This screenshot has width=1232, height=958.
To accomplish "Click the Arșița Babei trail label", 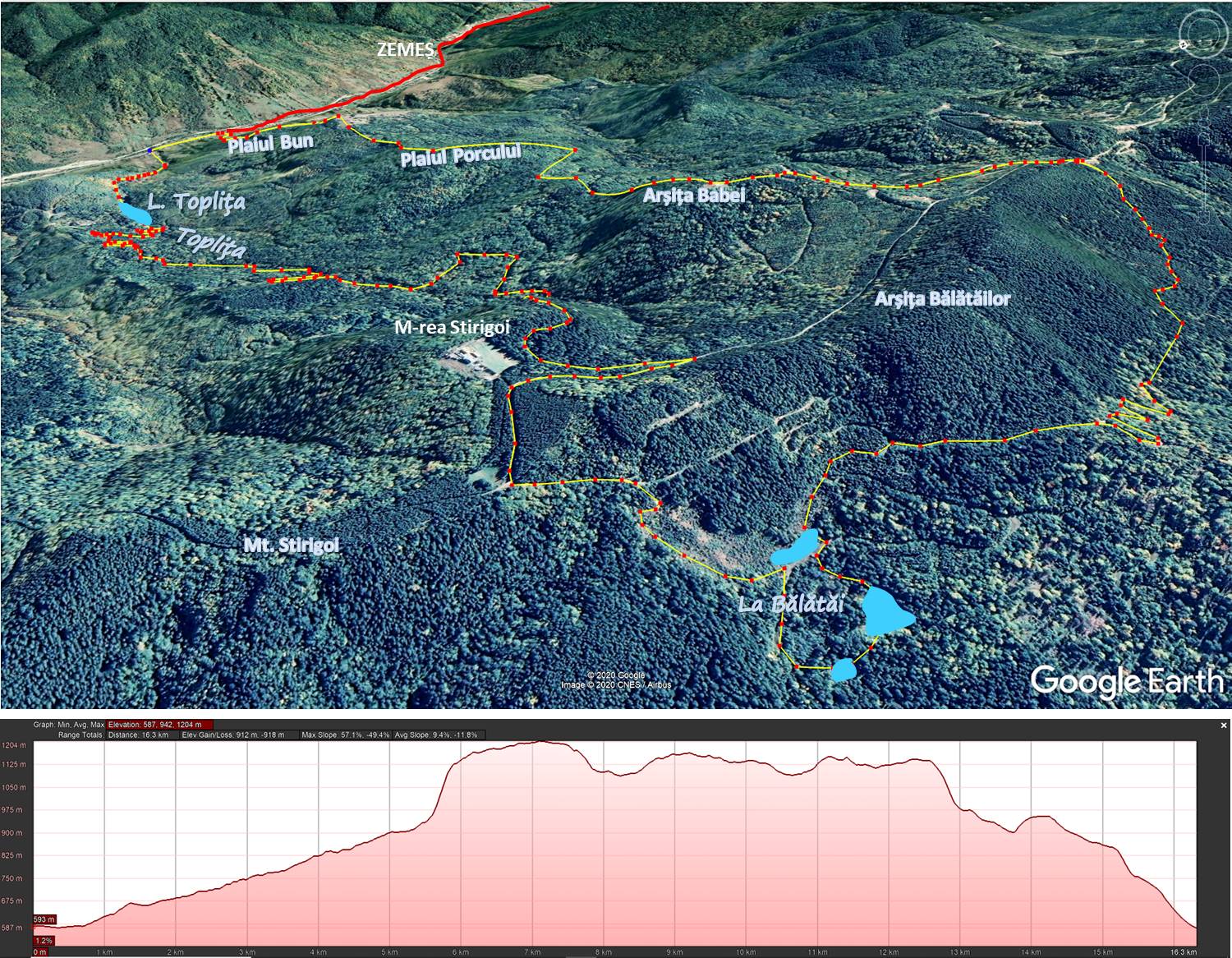I will pos(694,195).
